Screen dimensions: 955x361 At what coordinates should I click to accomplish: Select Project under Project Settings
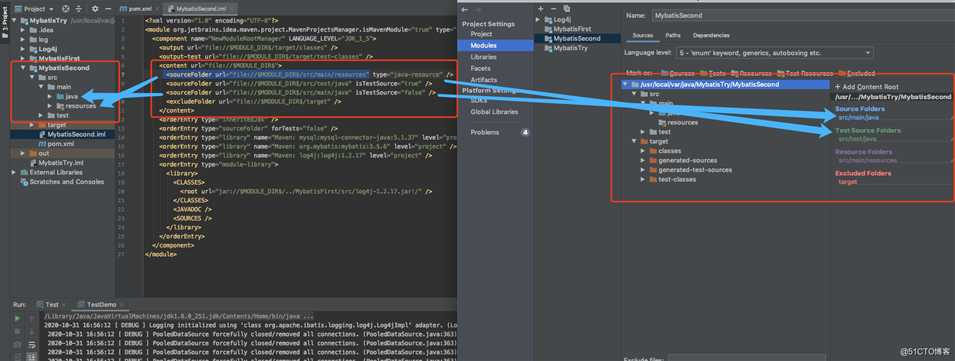tap(481, 34)
